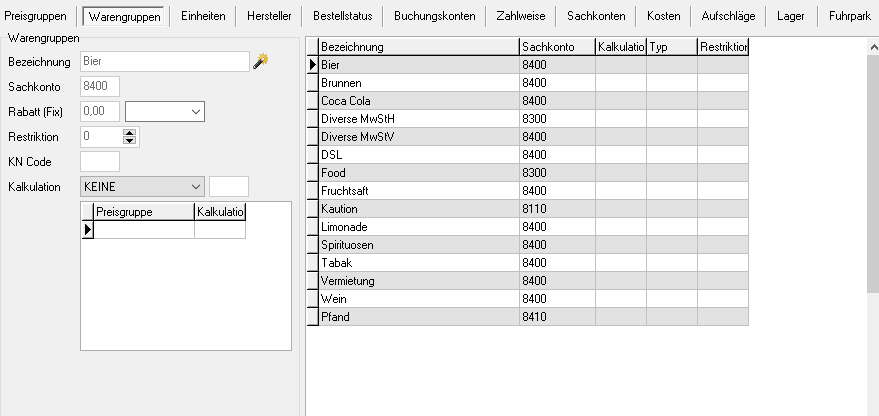
Task: Switch to the Preisgruppen tab
Action: click(x=36, y=16)
